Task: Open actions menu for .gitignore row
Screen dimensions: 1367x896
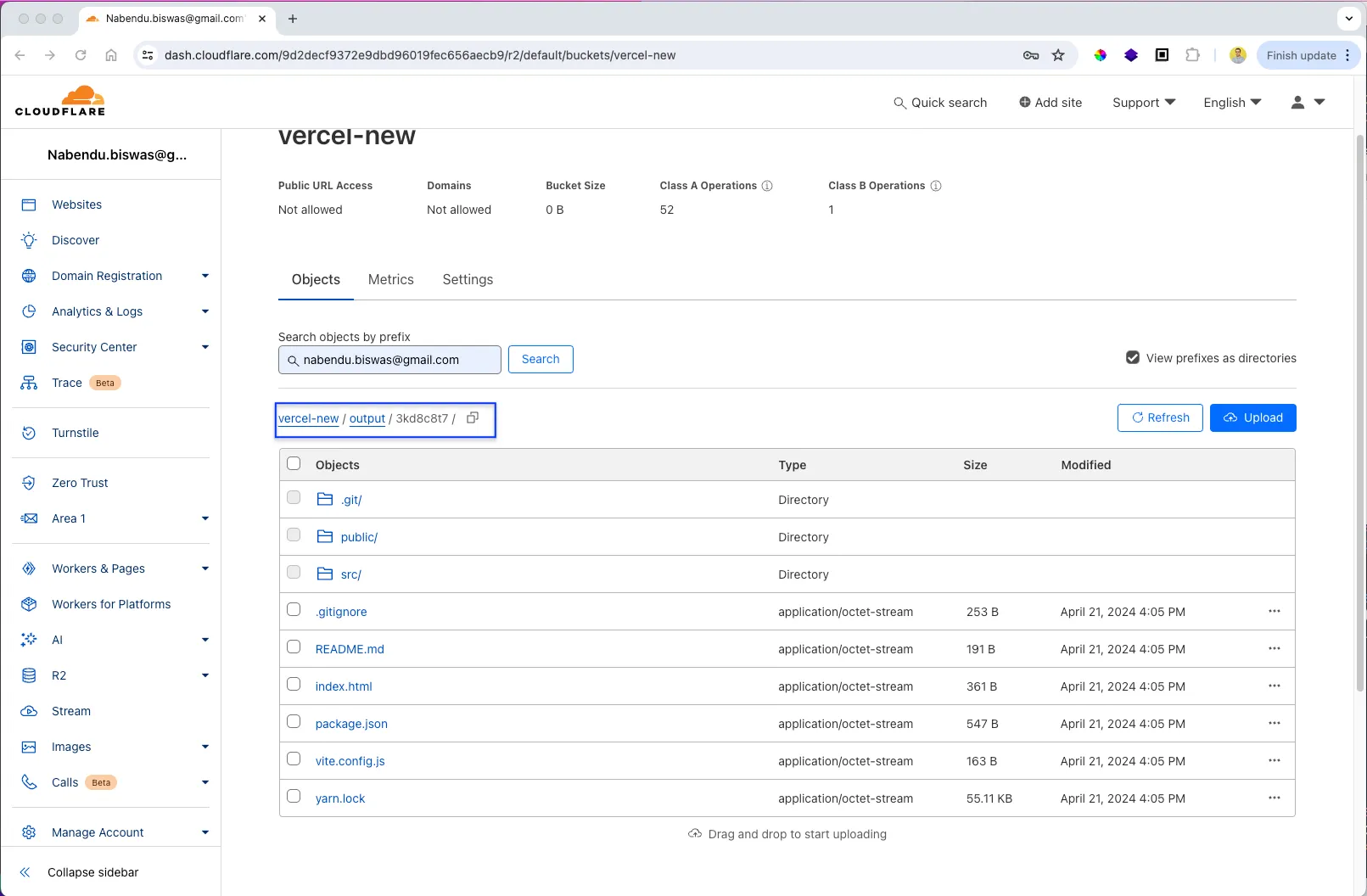Action: [x=1275, y=611]
